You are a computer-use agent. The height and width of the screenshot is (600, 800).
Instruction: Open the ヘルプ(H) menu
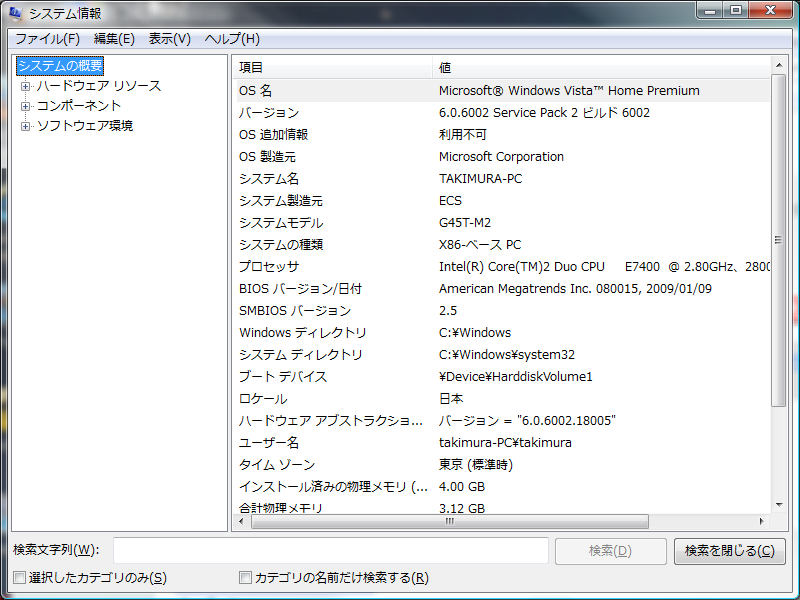[x=232, y=39]
